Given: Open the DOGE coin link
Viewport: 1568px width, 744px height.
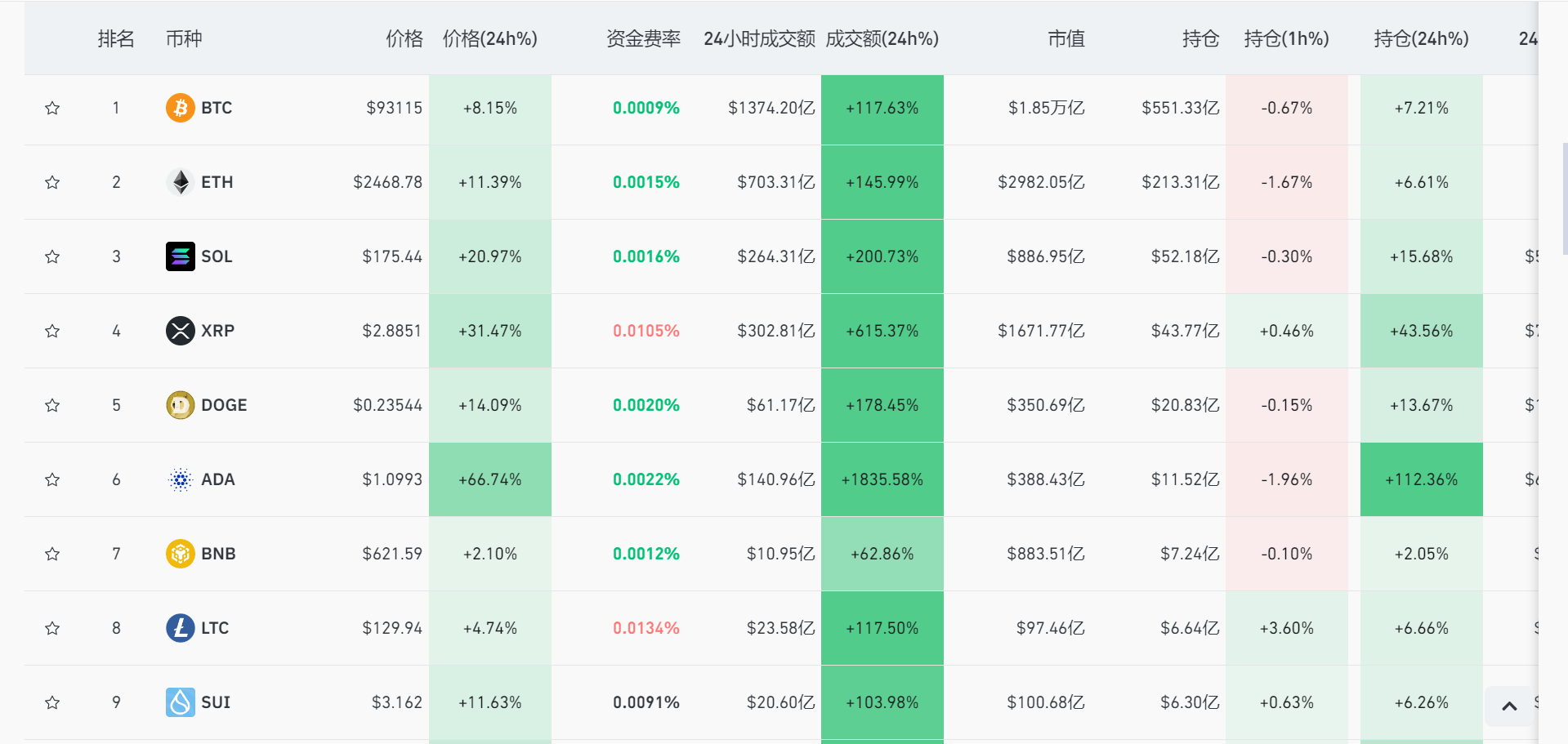Looking at the screenshot, I should (224, 405).
